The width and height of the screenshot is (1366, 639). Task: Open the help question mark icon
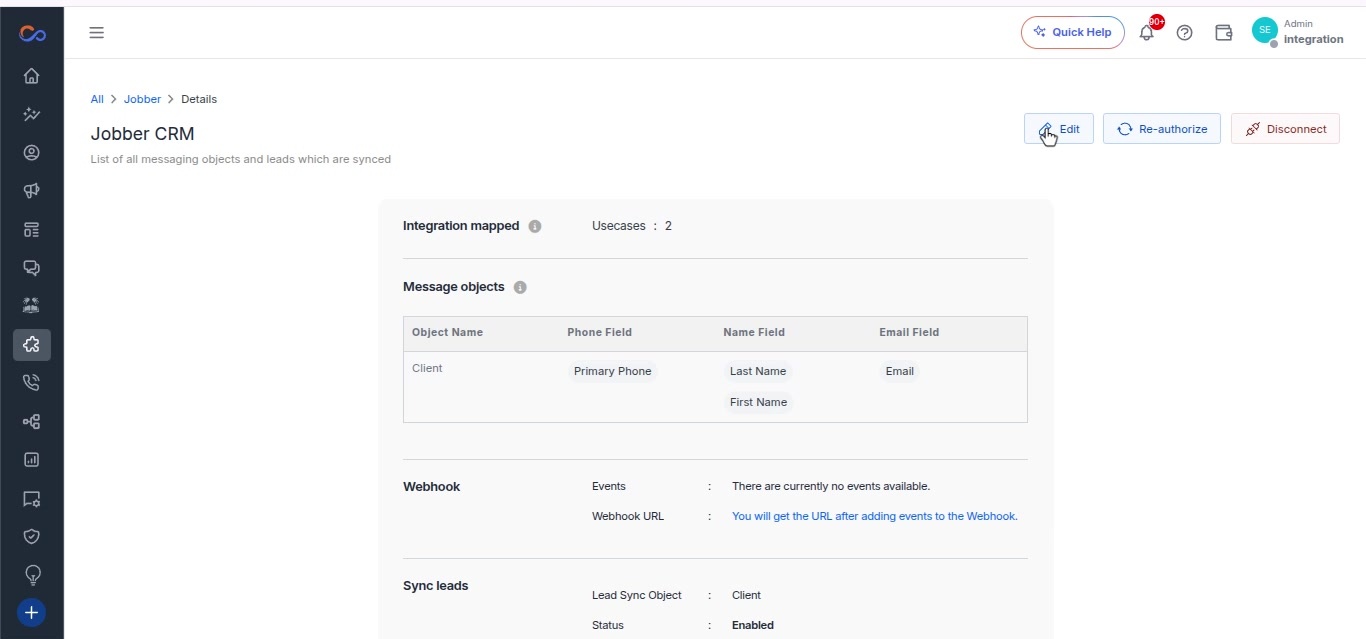[x=1185, y=32]
